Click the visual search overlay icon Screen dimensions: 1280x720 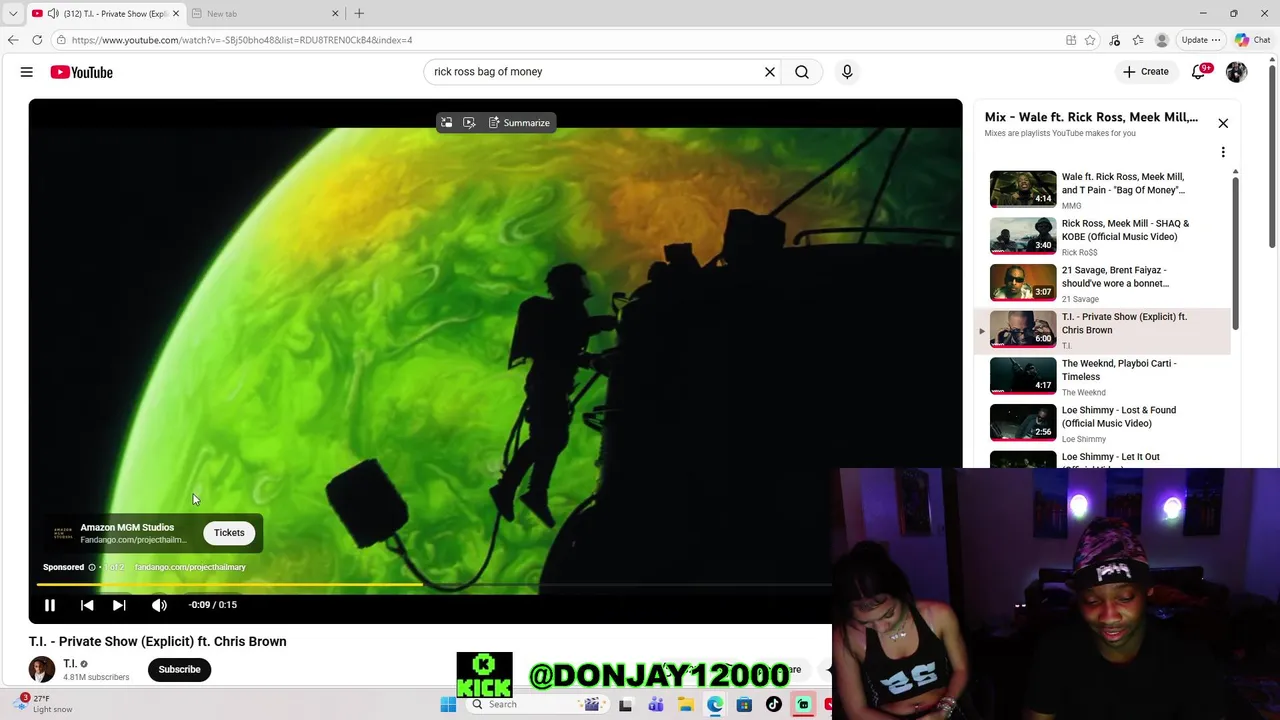tap(469, 123)
